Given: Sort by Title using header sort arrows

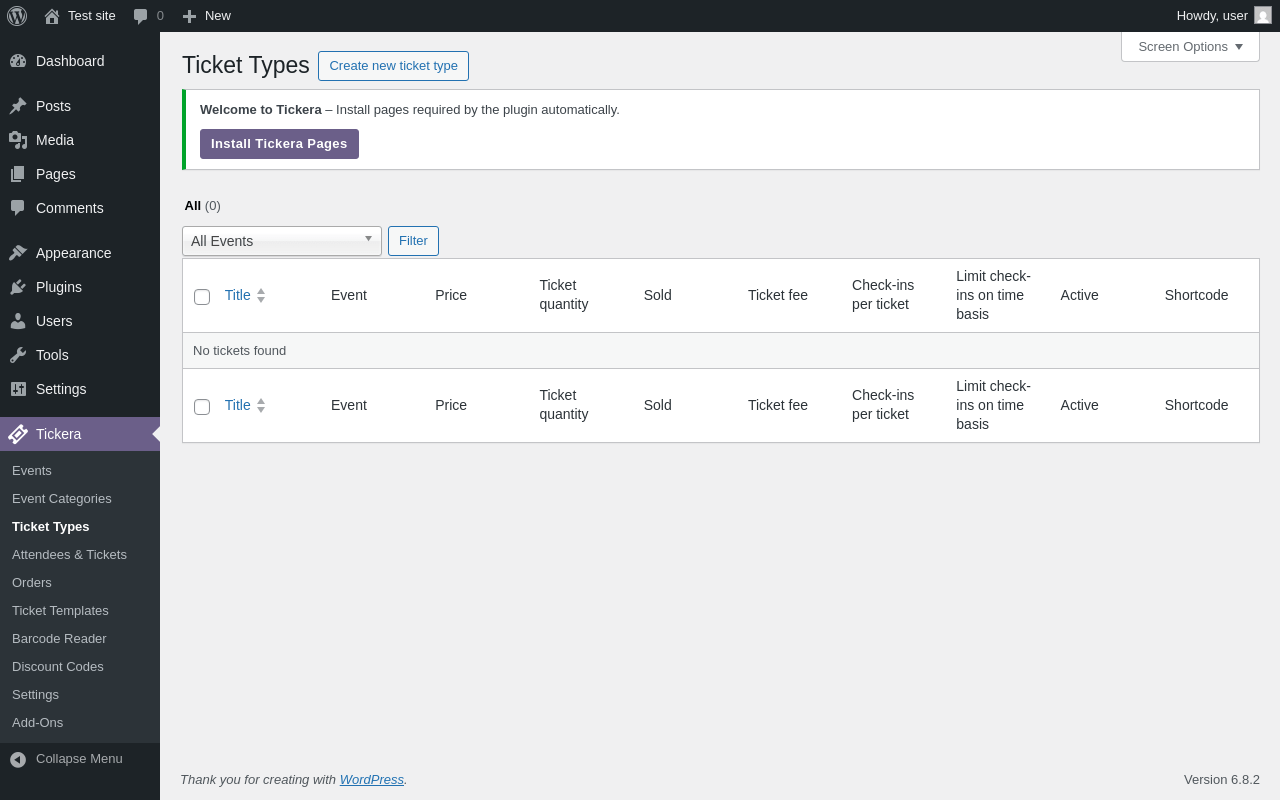Looking at the screenshot, I should tap(261, 296).
